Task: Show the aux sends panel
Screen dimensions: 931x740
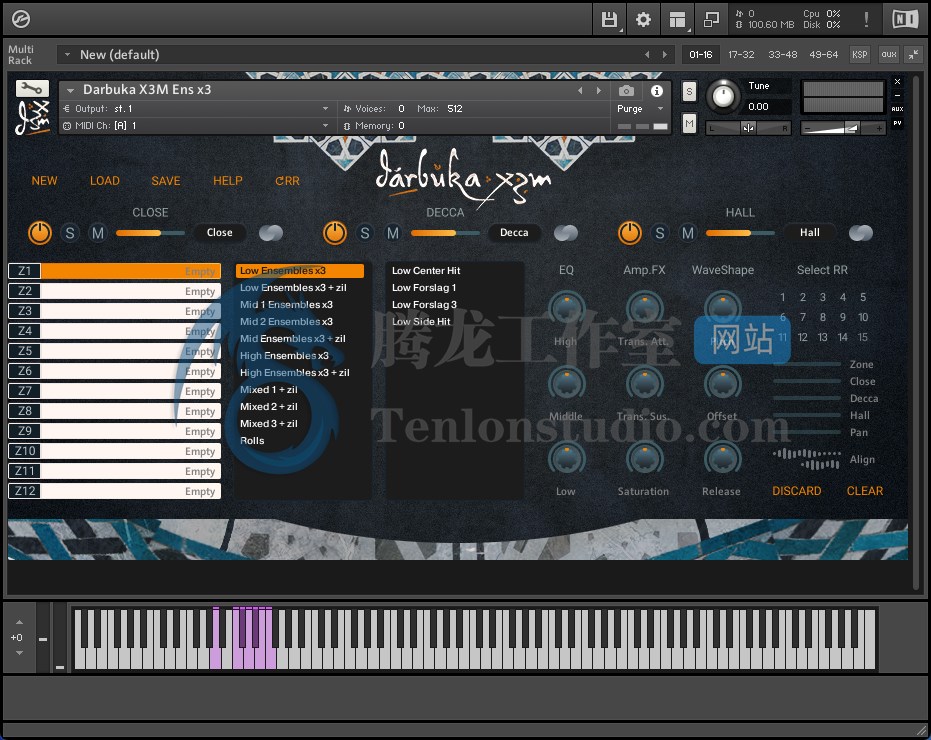Action: tap(889, 55)
